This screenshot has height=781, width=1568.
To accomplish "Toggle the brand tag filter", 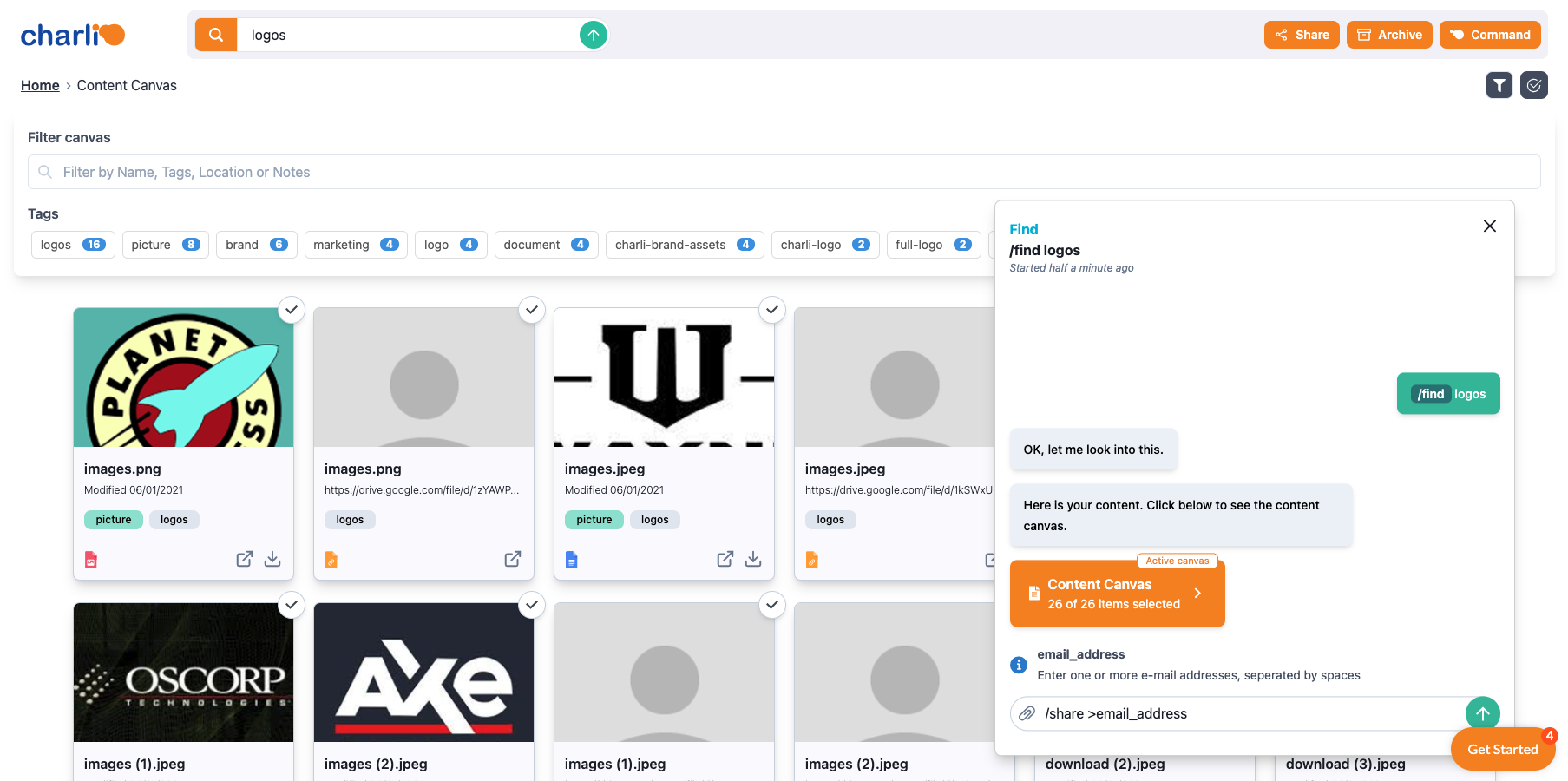I will coord(257,245).
